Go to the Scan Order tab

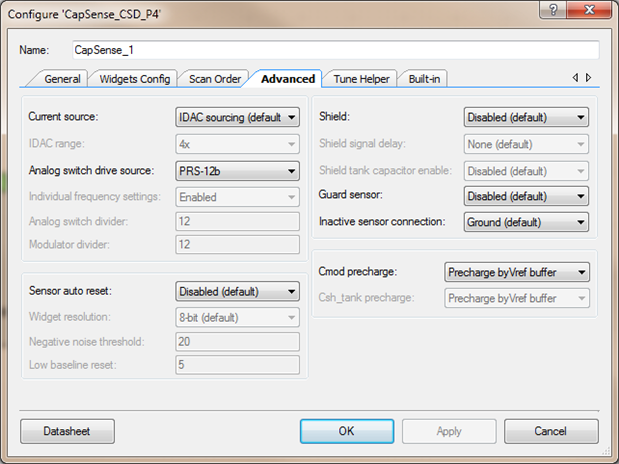coord(215,79)
